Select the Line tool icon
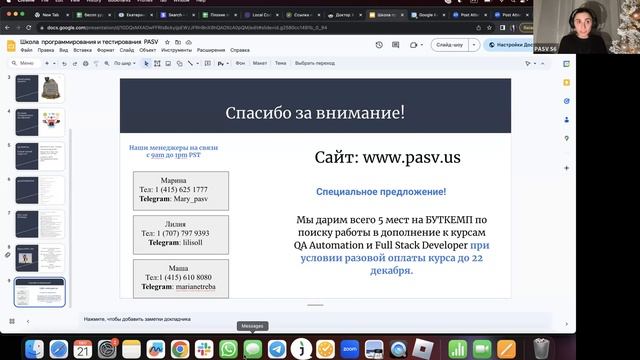The image size is (640, 360). (x=190, y=63)
